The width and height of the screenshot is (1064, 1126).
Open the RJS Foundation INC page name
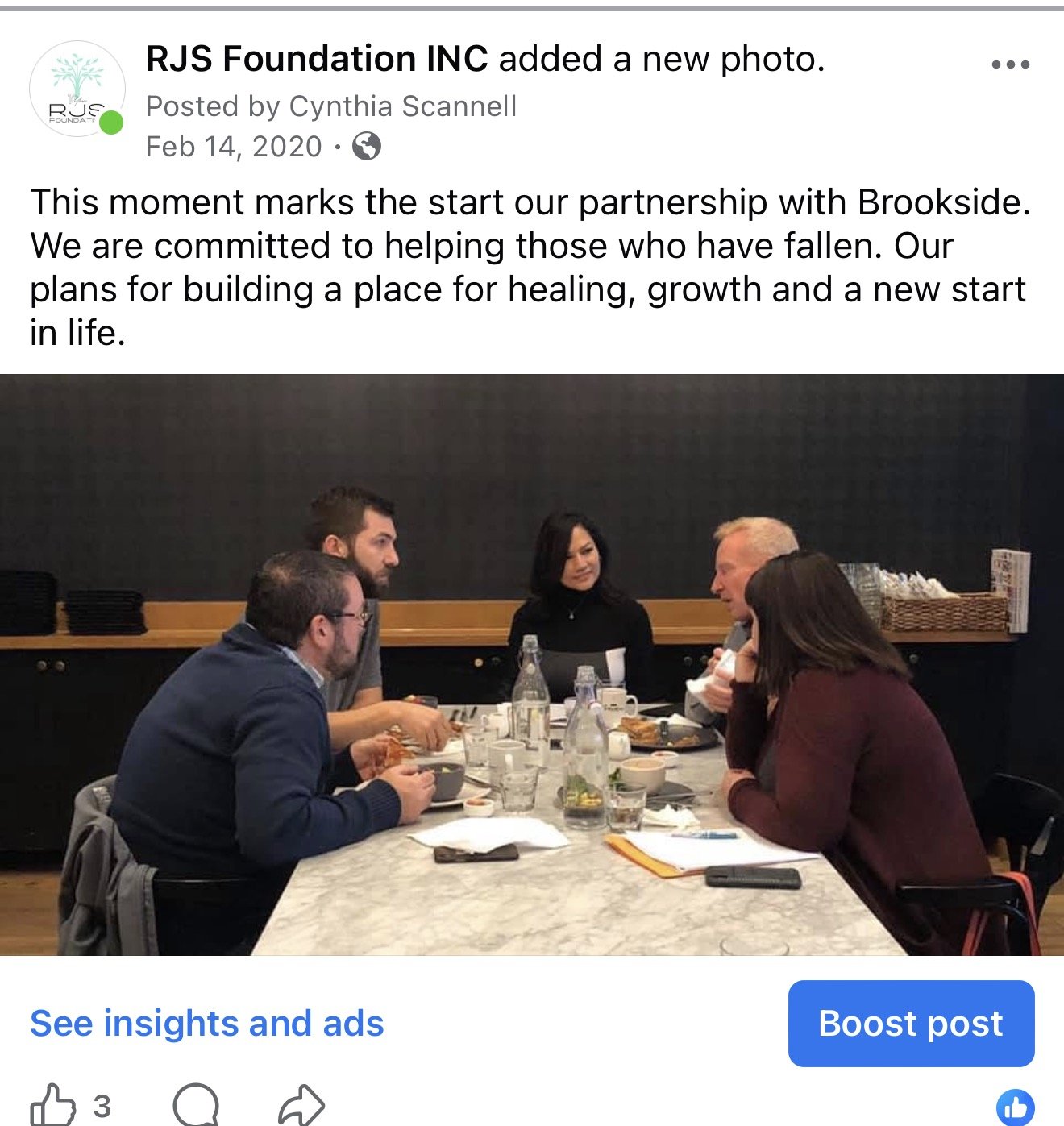click(x=317, y=59)
